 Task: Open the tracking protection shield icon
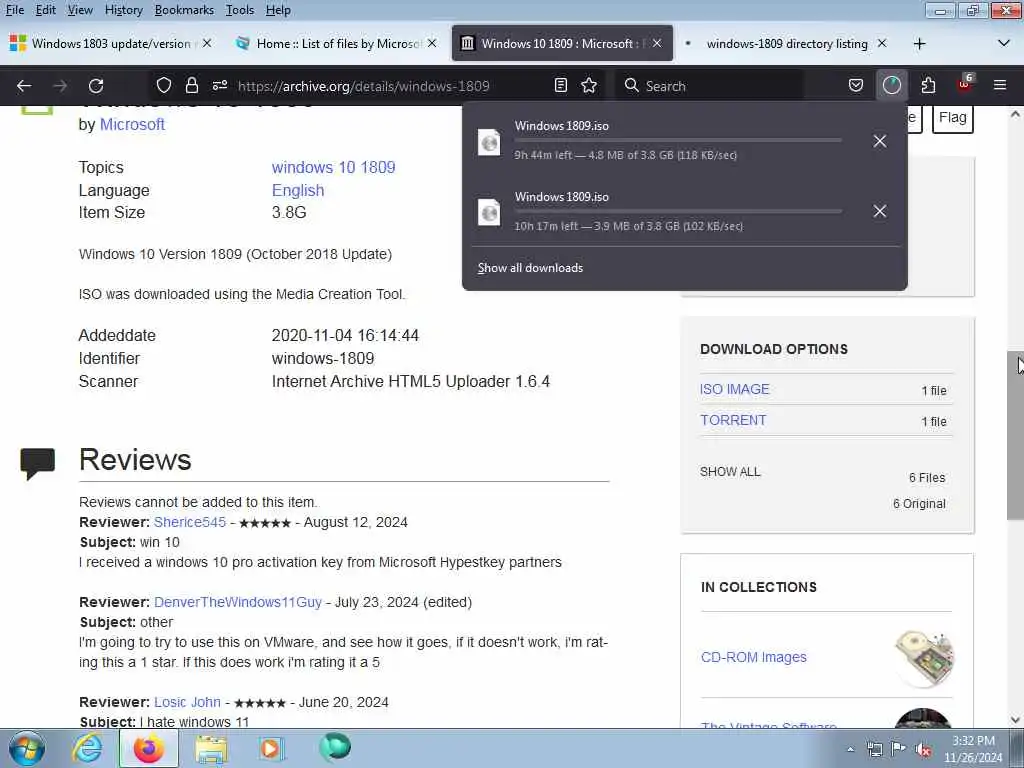click(164, 86)
